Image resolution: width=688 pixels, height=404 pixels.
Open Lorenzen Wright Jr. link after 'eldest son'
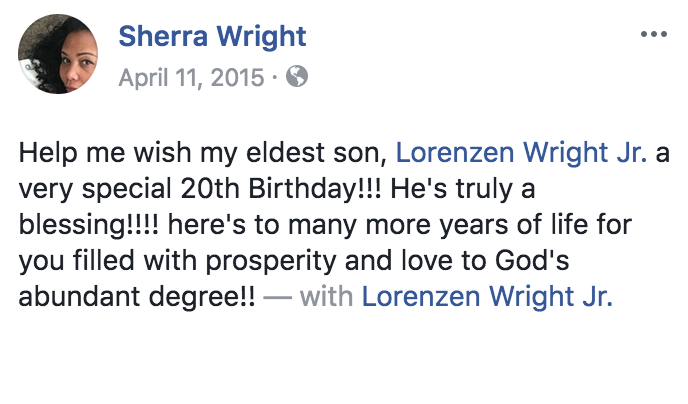coord(521,153)
